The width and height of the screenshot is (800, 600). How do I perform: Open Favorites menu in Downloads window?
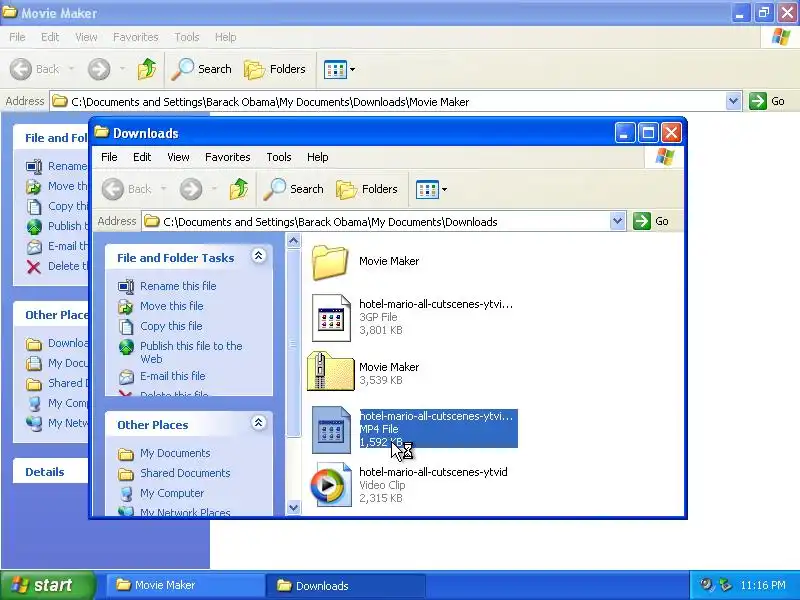tap(228, 157)
